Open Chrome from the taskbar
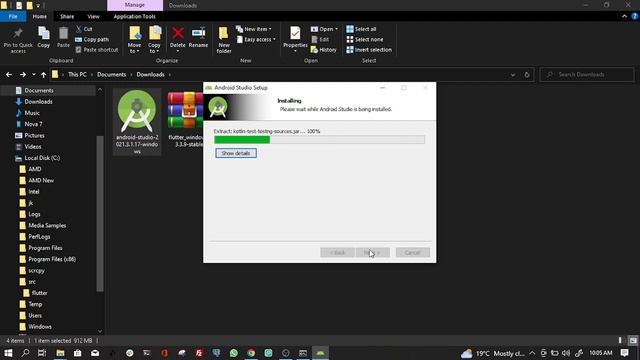Viewport: 640px width, 360px height. coord(251,353)
